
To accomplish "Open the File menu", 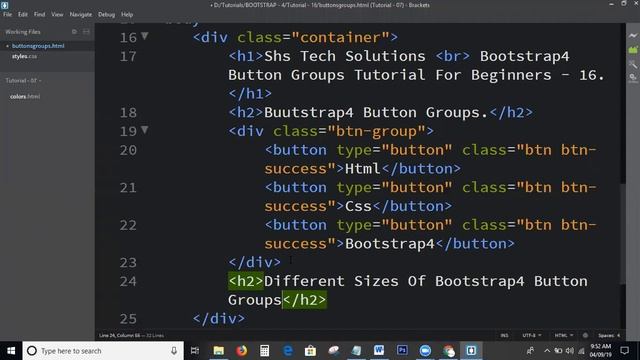I will (x=7, y=14).
